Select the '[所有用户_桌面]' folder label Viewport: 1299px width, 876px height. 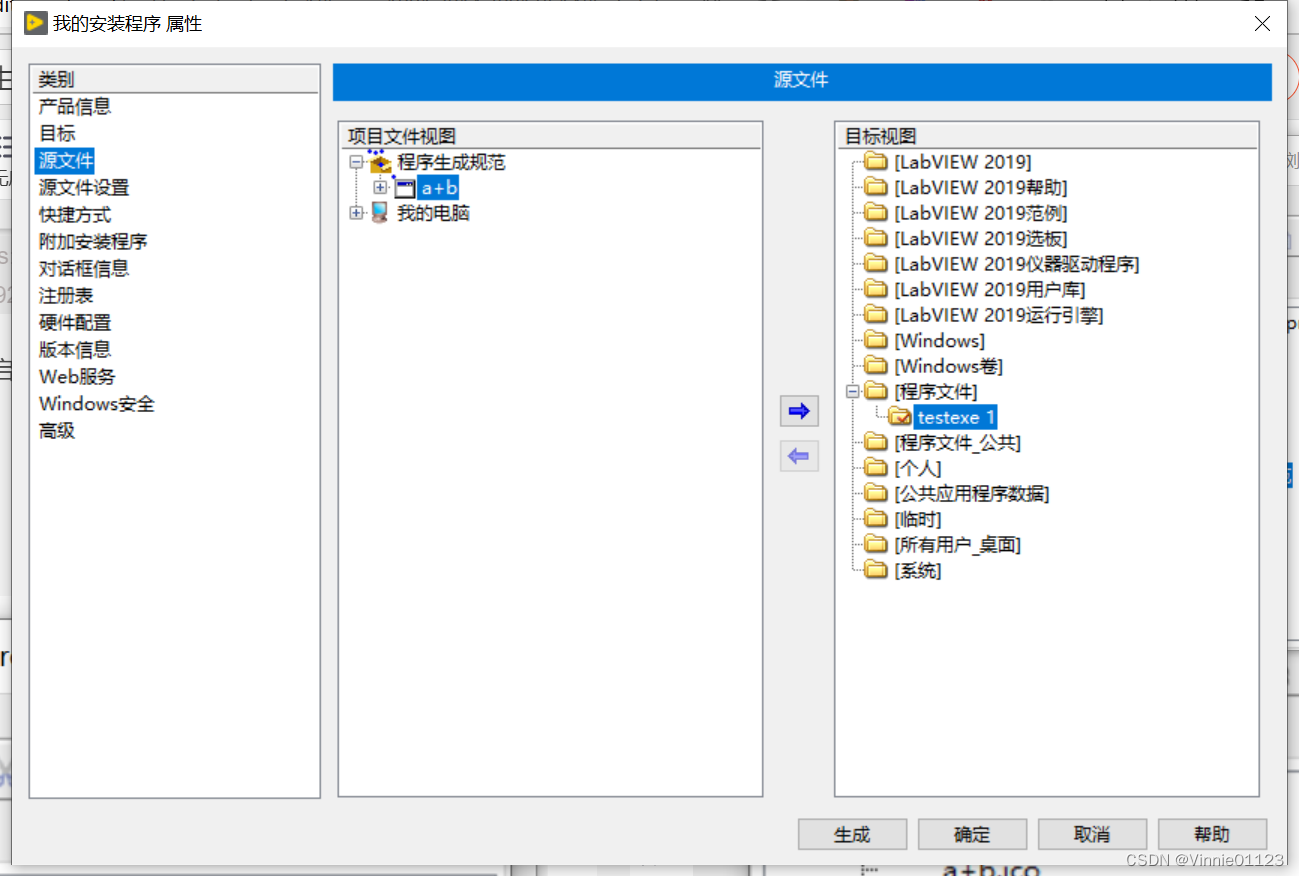coord(958,545)
